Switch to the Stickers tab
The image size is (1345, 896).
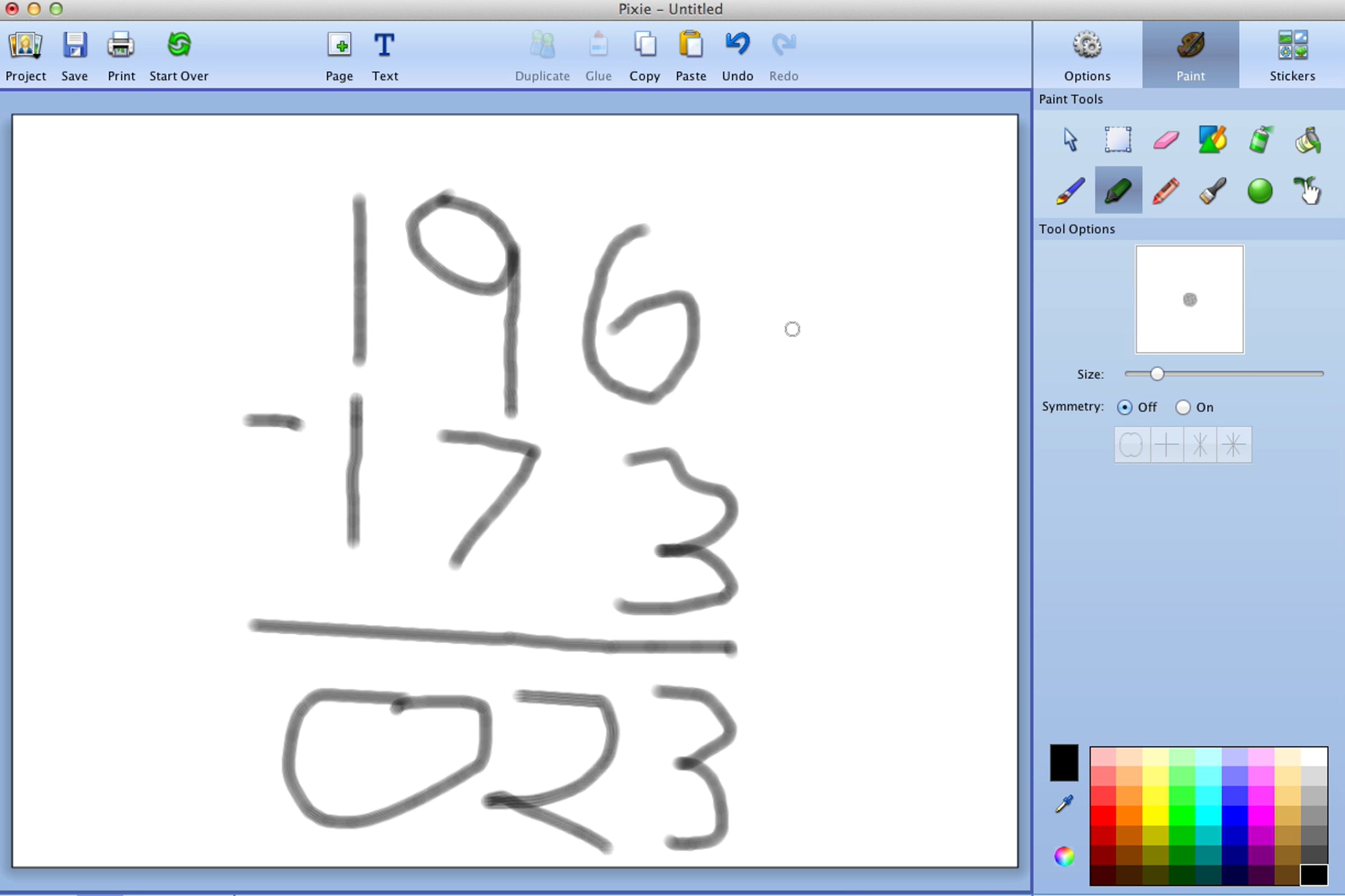click(1292, 55)
